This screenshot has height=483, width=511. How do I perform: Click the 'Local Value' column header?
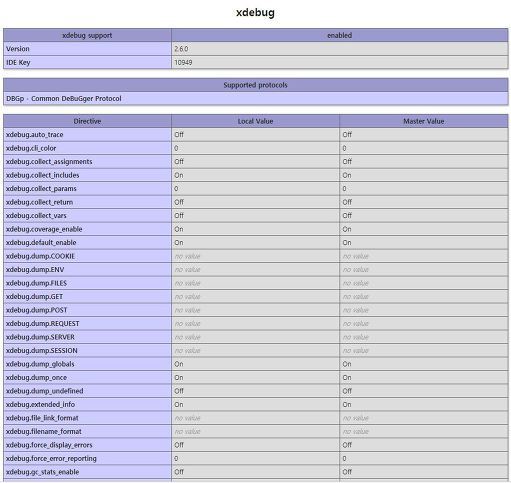click(x=255, y=121)
